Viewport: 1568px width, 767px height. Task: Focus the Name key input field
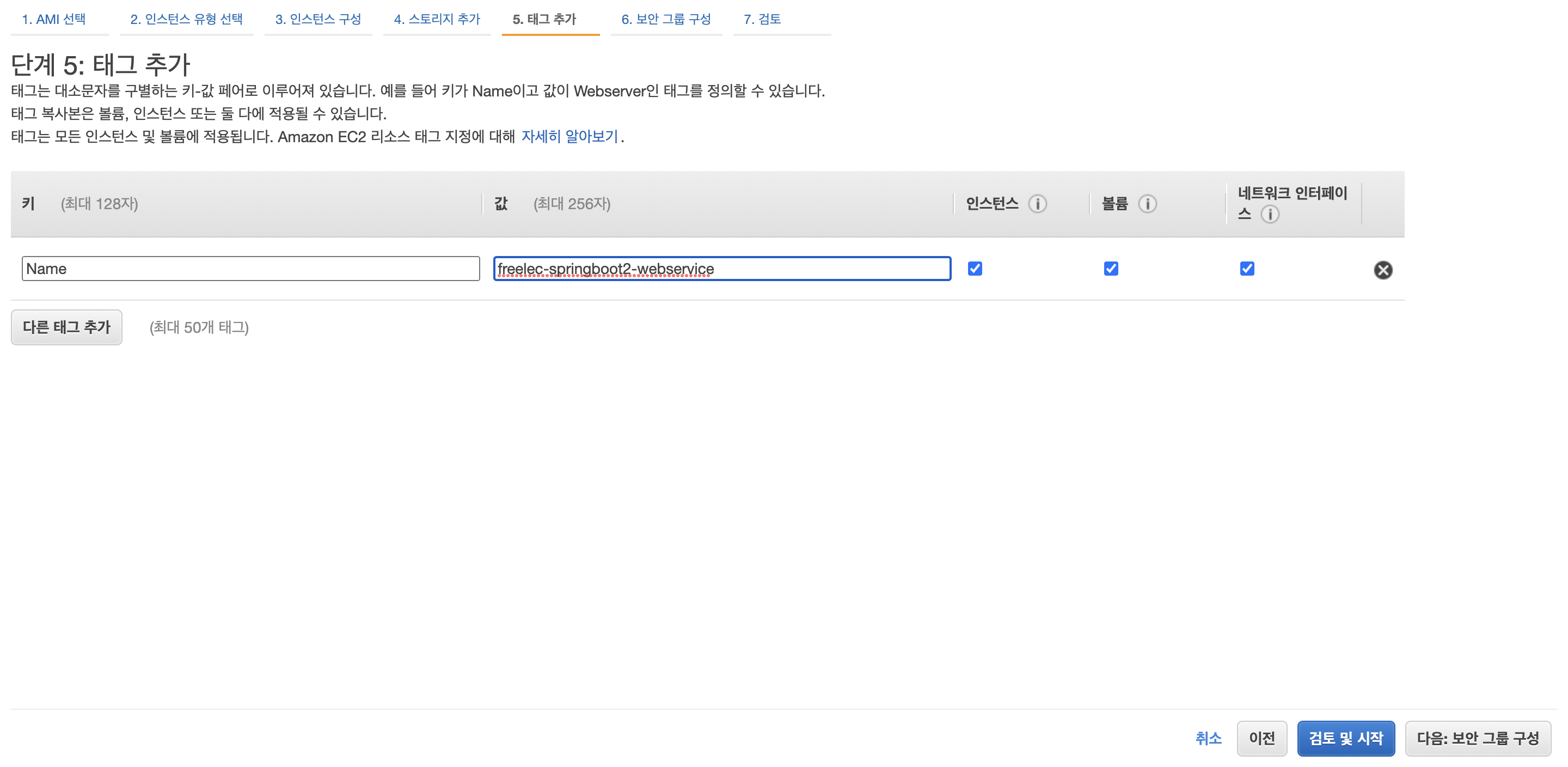(250, 269)
